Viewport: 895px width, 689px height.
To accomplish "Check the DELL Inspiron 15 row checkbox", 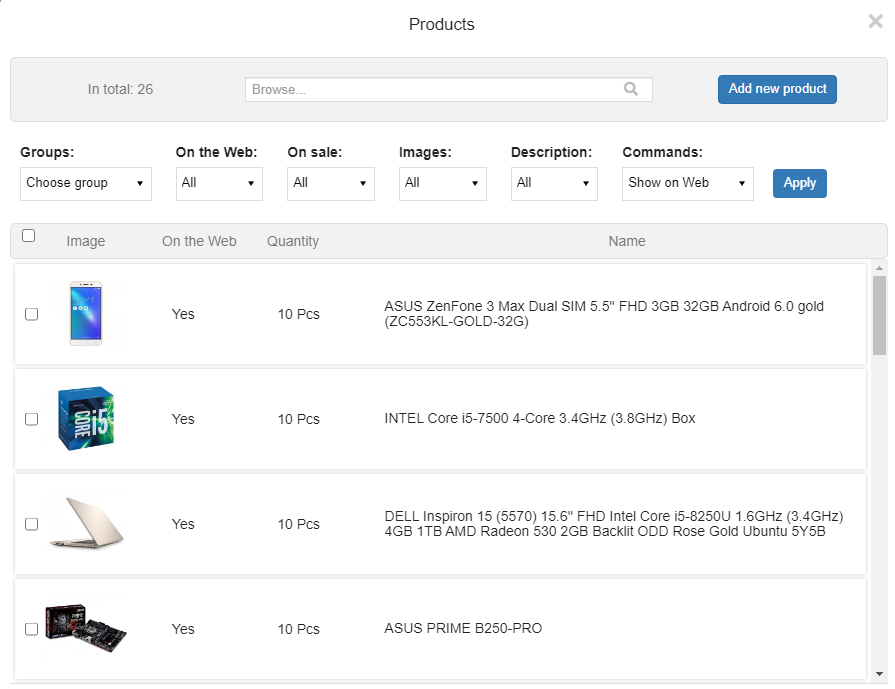I will coord(31,524).
